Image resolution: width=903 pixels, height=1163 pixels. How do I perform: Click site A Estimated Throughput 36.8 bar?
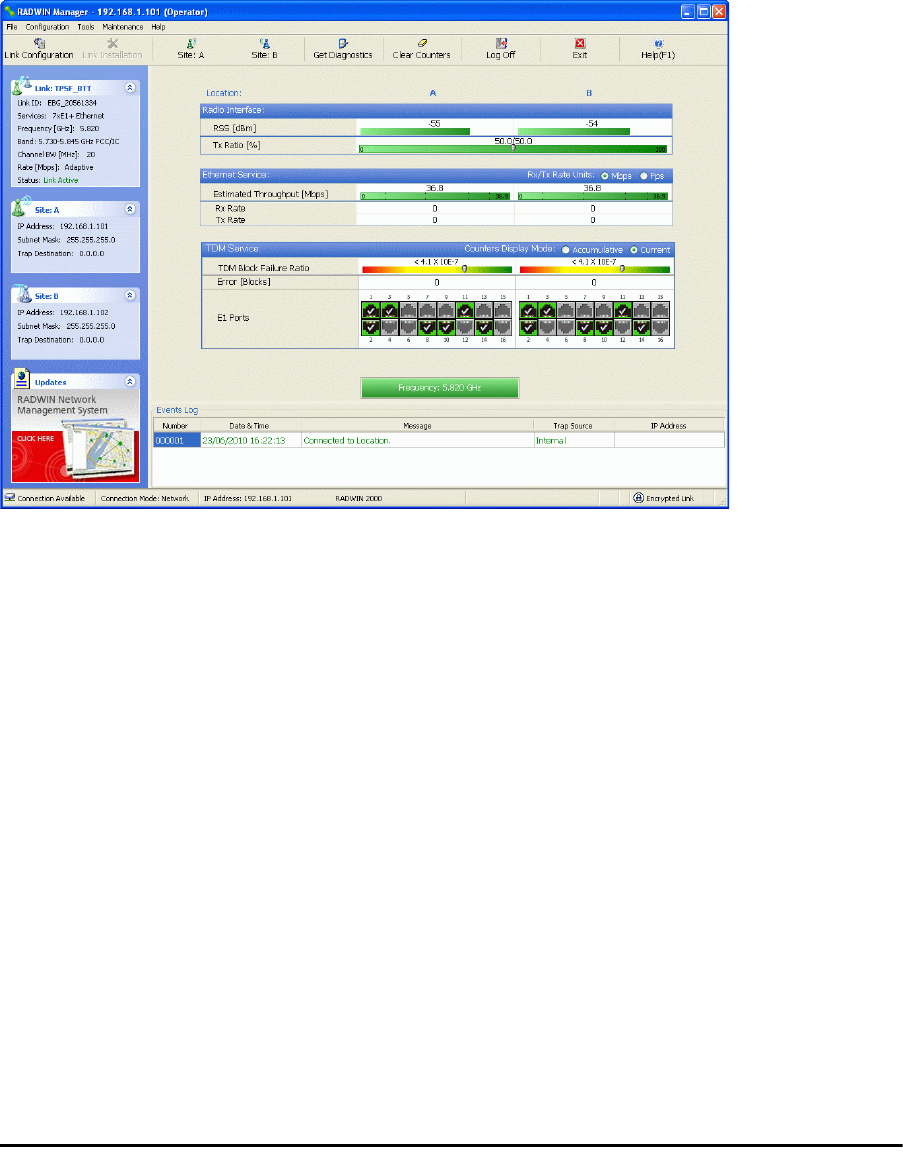(x=436, y=197)
